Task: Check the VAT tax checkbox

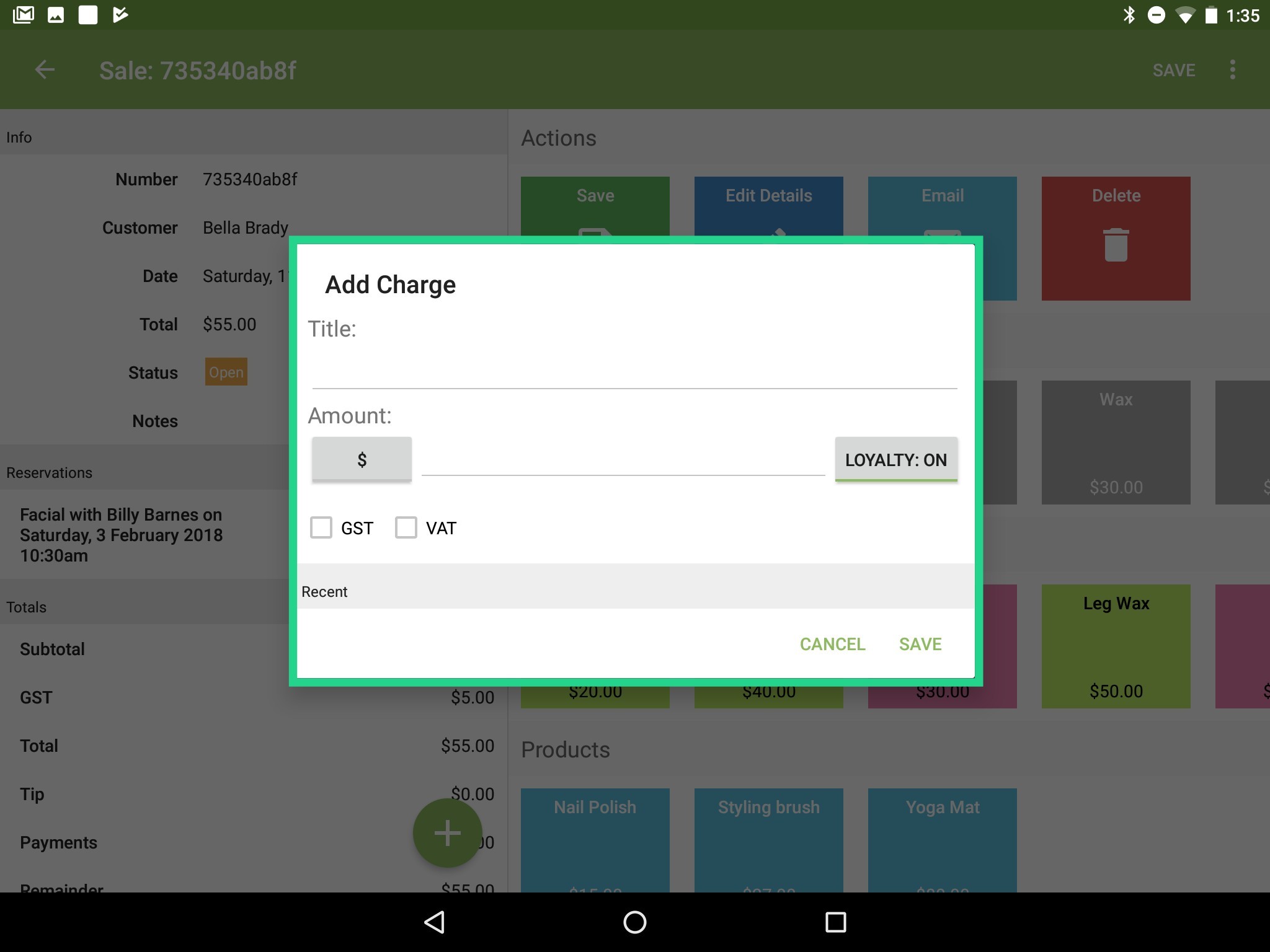Action: (x=406, y=528)
